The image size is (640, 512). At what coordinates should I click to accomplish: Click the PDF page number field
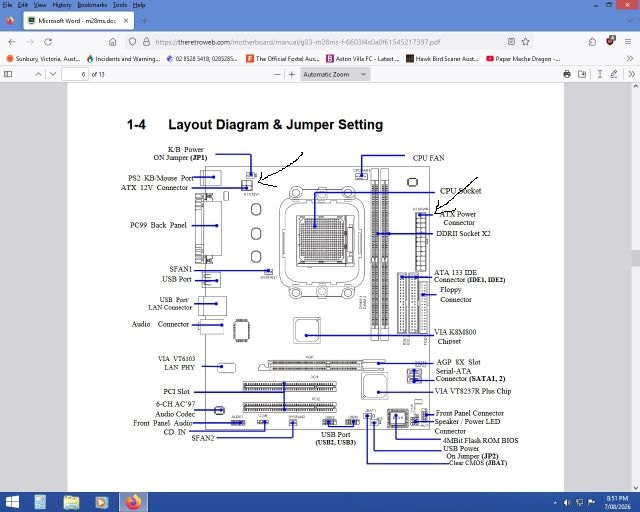click(x=75, y=74)
